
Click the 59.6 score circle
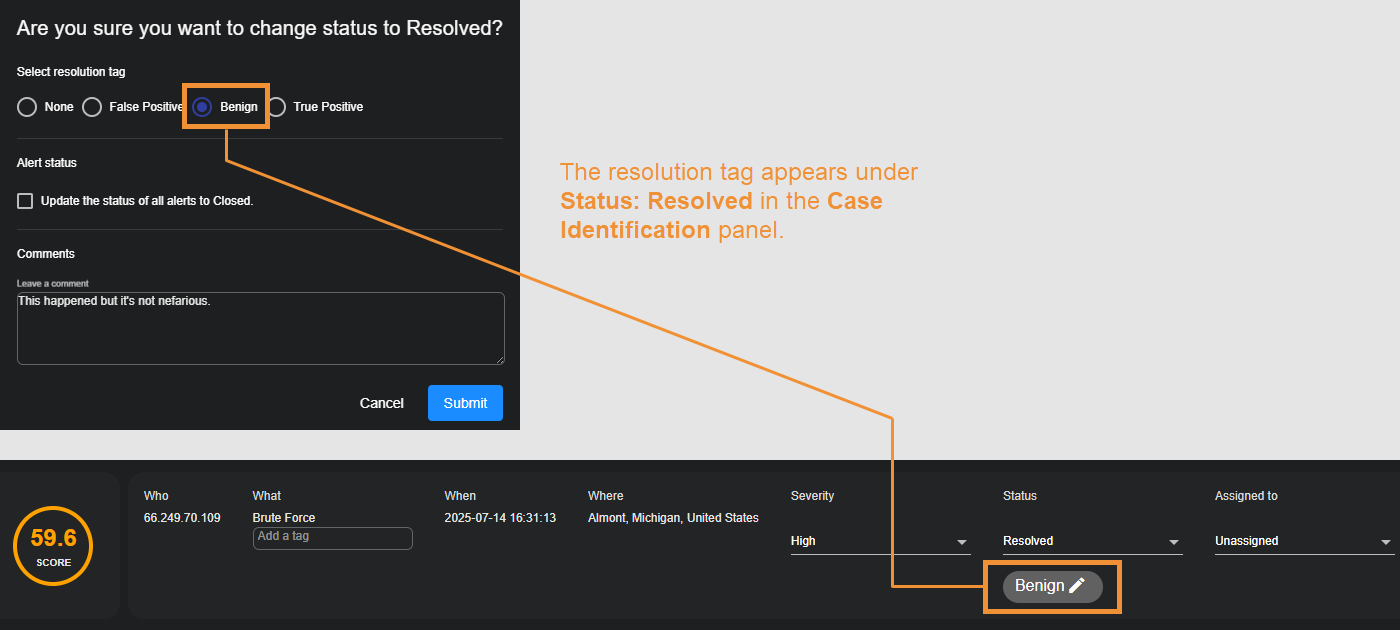click(53, 546)
